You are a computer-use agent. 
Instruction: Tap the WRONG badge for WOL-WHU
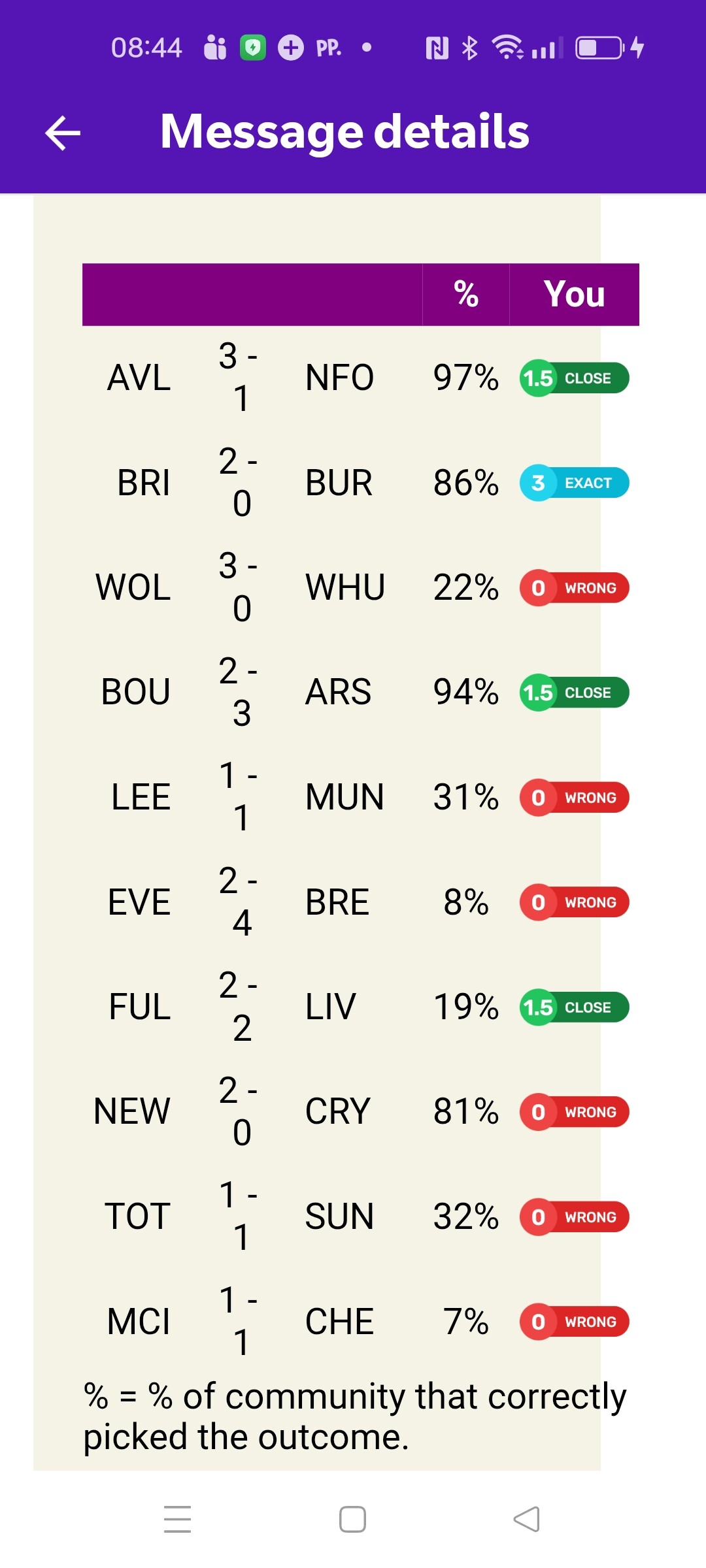click(x=574, y=588)
